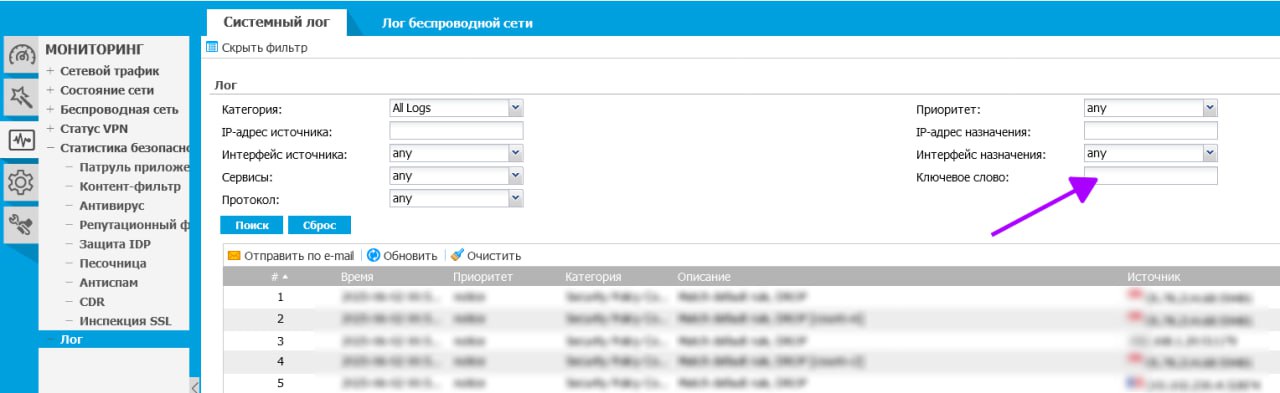Select the Monitoring pulse icon in sidebar
Image resolution: width=1280 pixels, height=393 pixels.
click(x=20, y=140)
